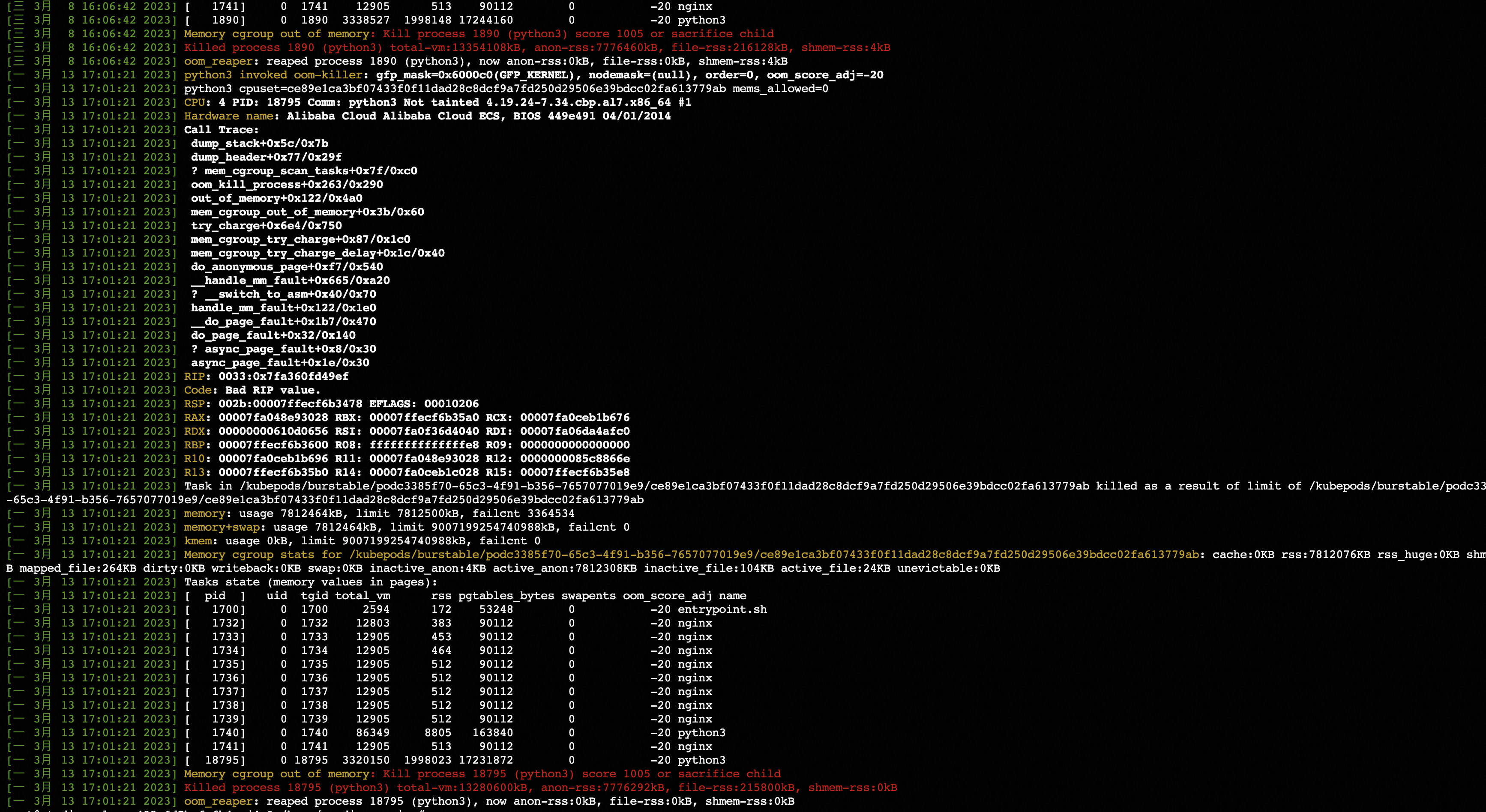This screenshot has width=1486, height=812.
Task: Click 'Tasks state (memory values in pages)' header
Action: pos(310,582)
